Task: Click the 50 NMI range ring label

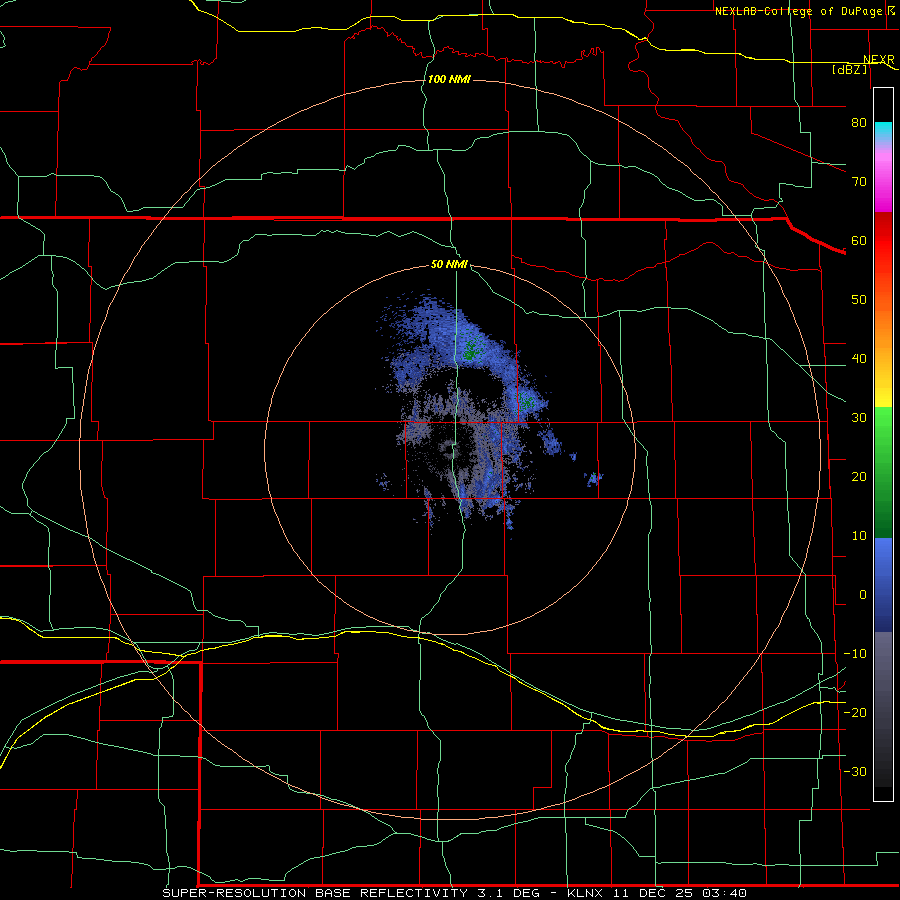Action: coord(449,265)
